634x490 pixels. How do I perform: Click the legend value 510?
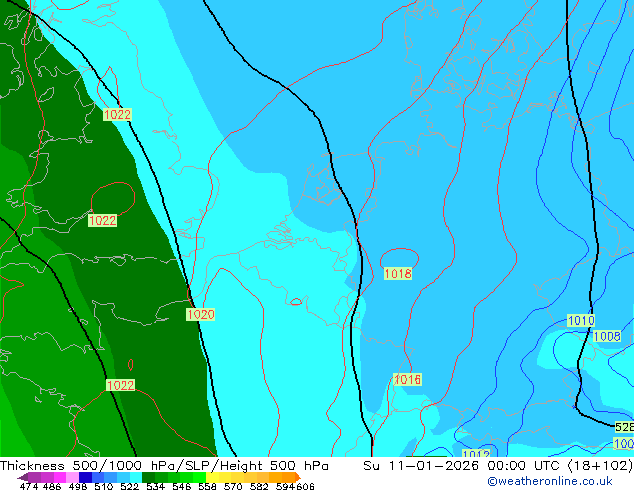[104, 486]
